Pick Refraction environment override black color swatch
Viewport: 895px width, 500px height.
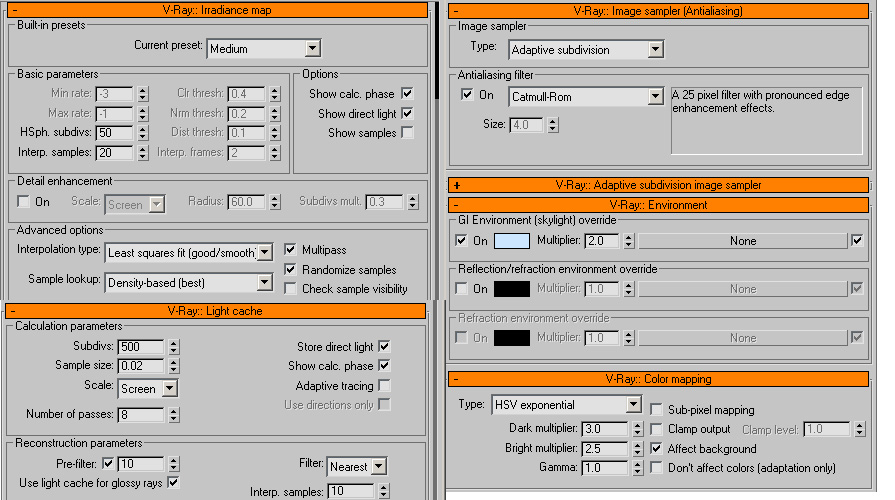(x=512, y=338)
